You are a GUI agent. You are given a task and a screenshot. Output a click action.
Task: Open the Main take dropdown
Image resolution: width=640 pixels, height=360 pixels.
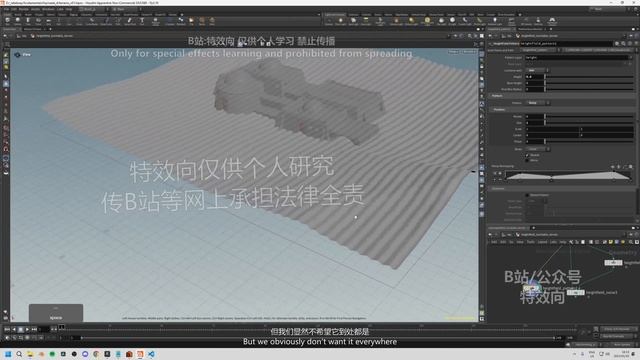point(125,9)
